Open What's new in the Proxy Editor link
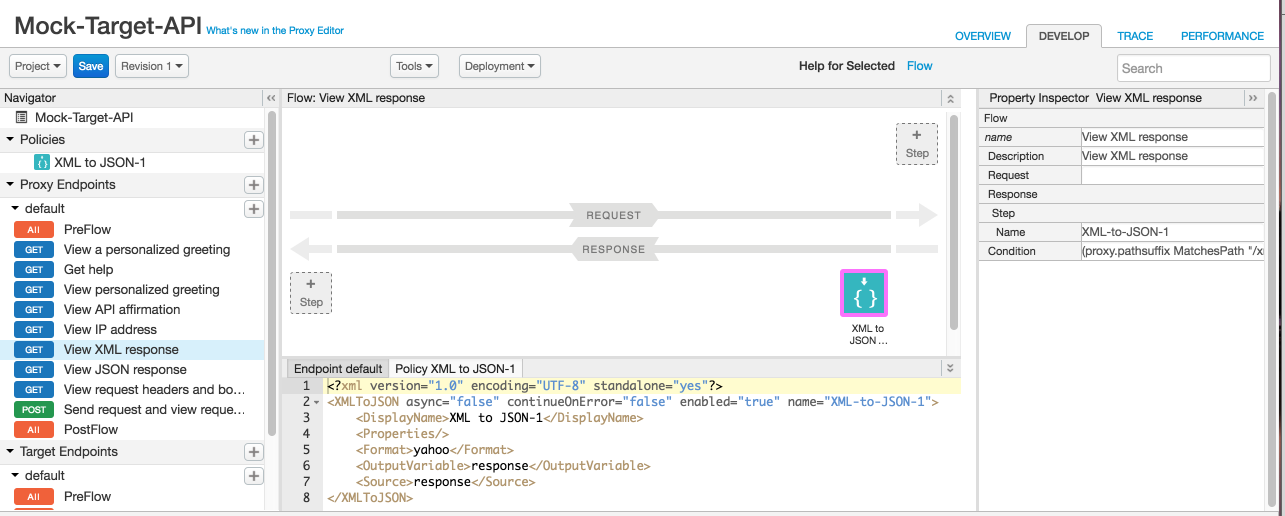 pyautogui.click(x=275, y=31)
